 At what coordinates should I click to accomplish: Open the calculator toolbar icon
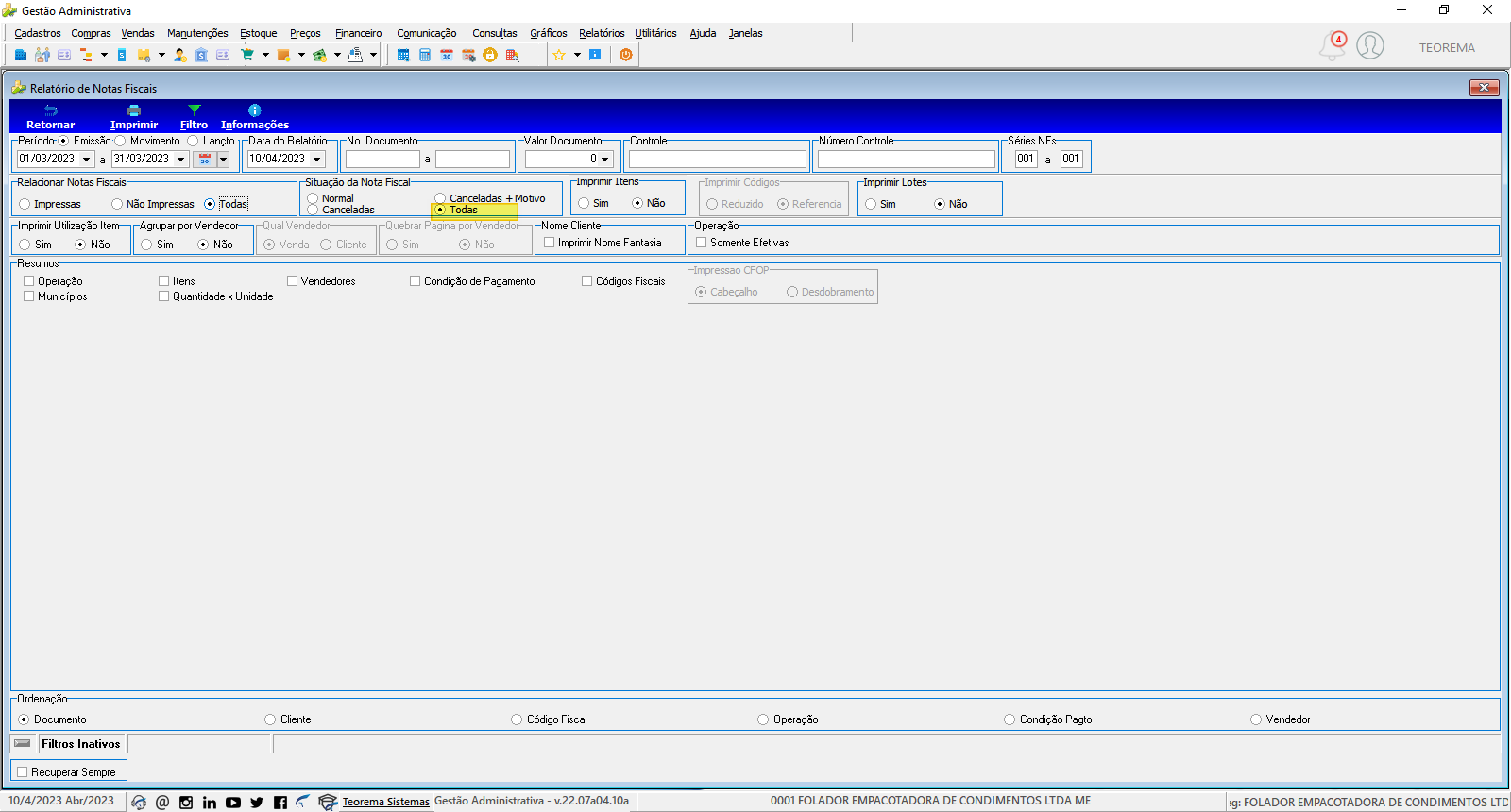[425, 55]
